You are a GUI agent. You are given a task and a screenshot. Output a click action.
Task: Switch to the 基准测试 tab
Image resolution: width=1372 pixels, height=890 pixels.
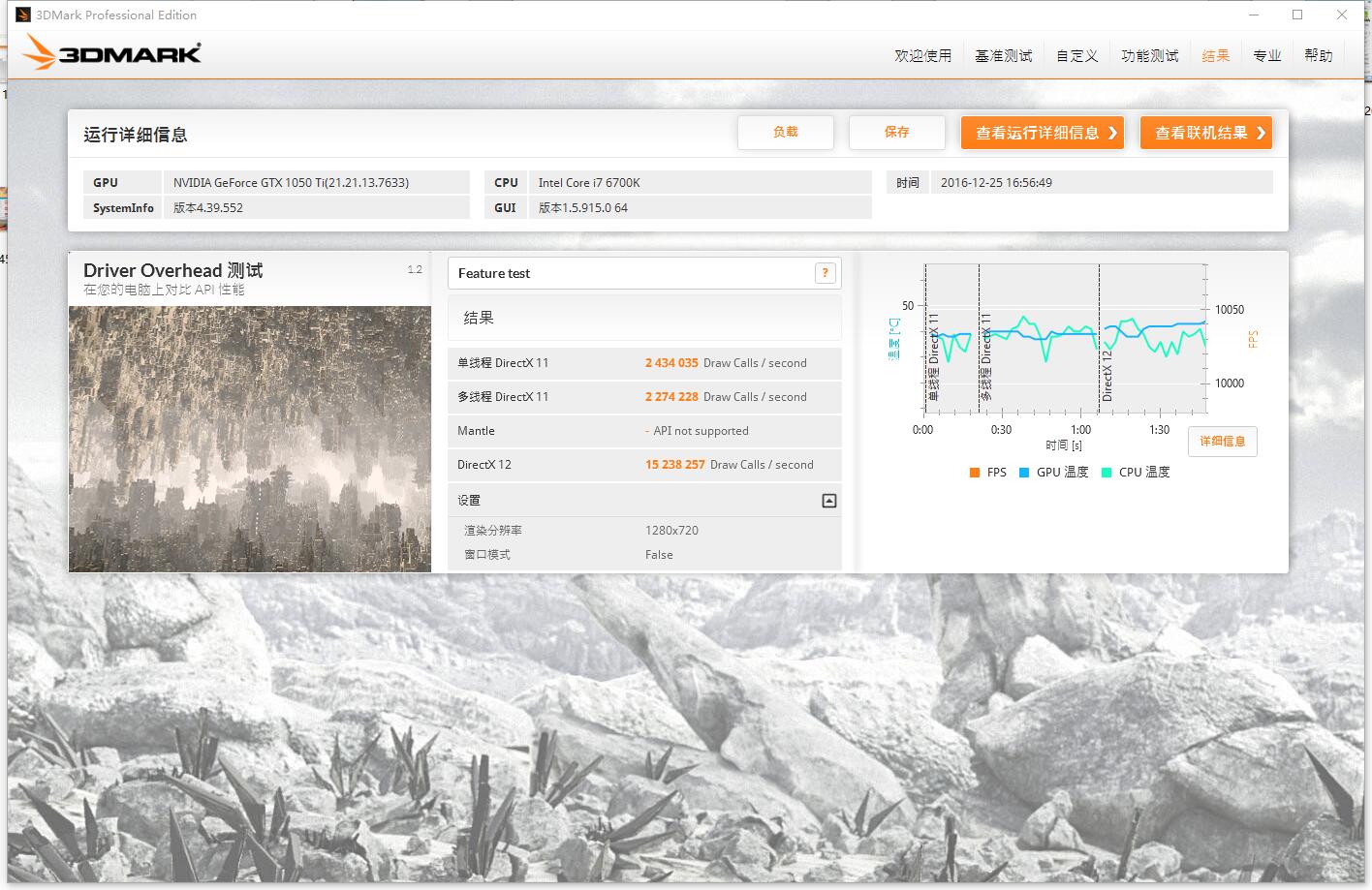coord(1003,55)
